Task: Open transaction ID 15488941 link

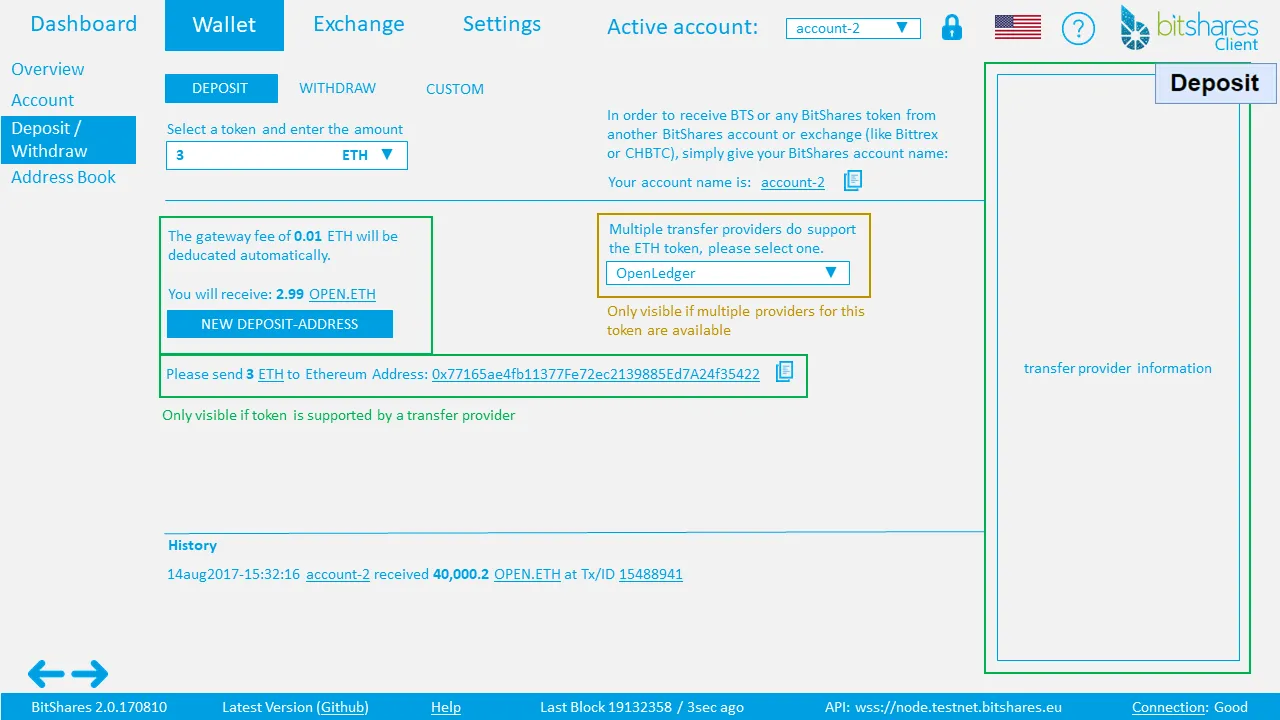Action: pos(651,574)
